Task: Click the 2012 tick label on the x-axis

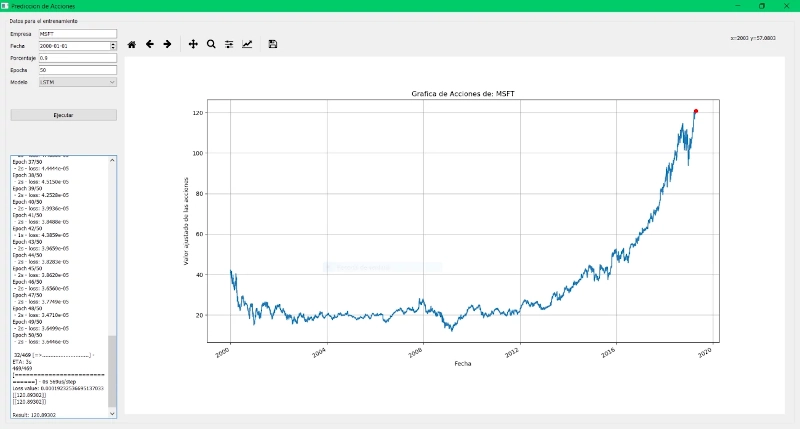Action: point(512,352)
